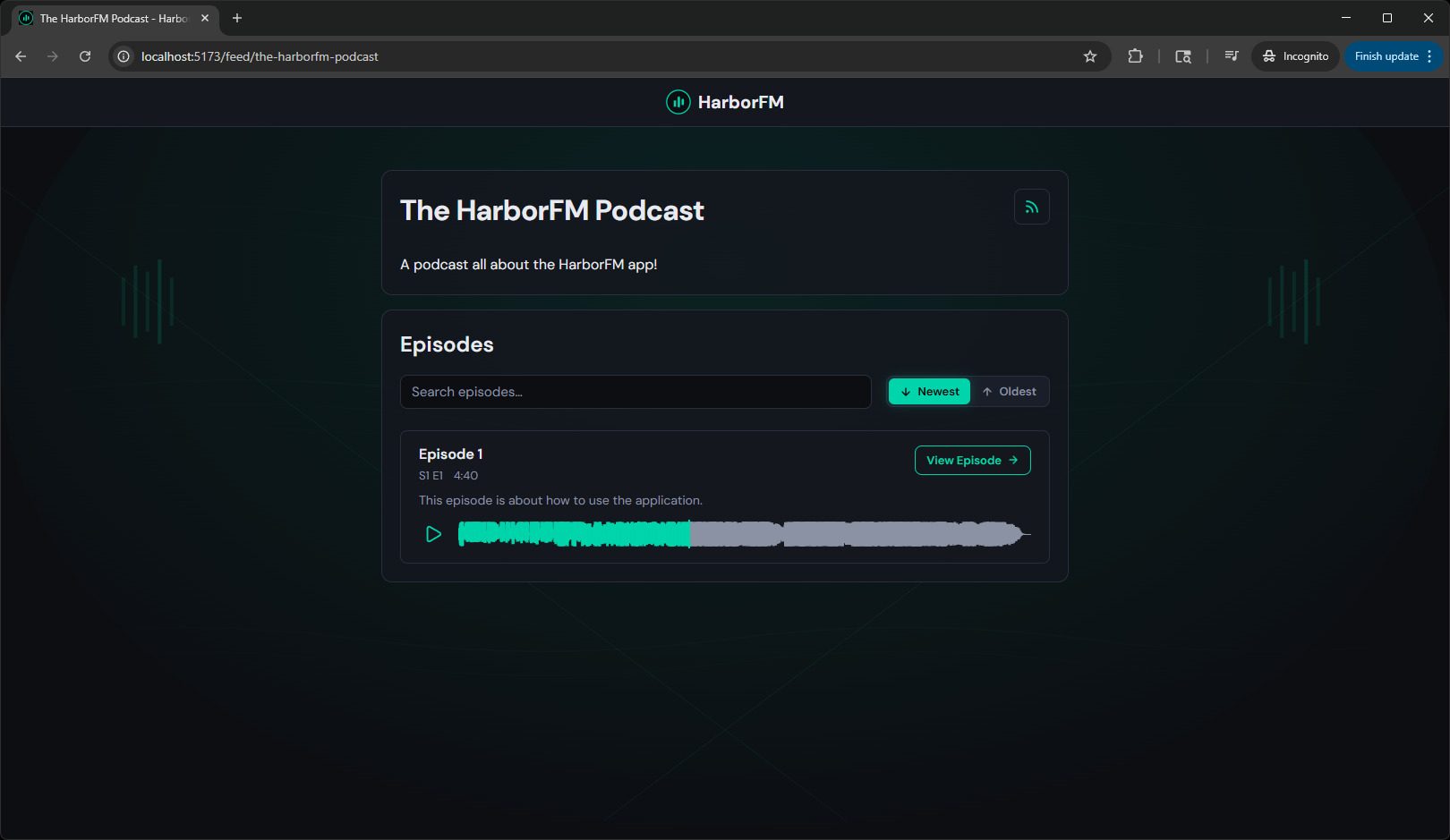
Task: Click the site information icon in the address bar
Action: click(123, 55)
